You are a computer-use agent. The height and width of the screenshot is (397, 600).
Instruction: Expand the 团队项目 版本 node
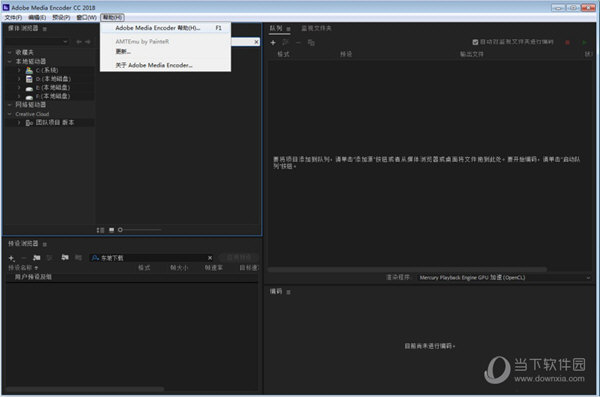coord(19,123)
